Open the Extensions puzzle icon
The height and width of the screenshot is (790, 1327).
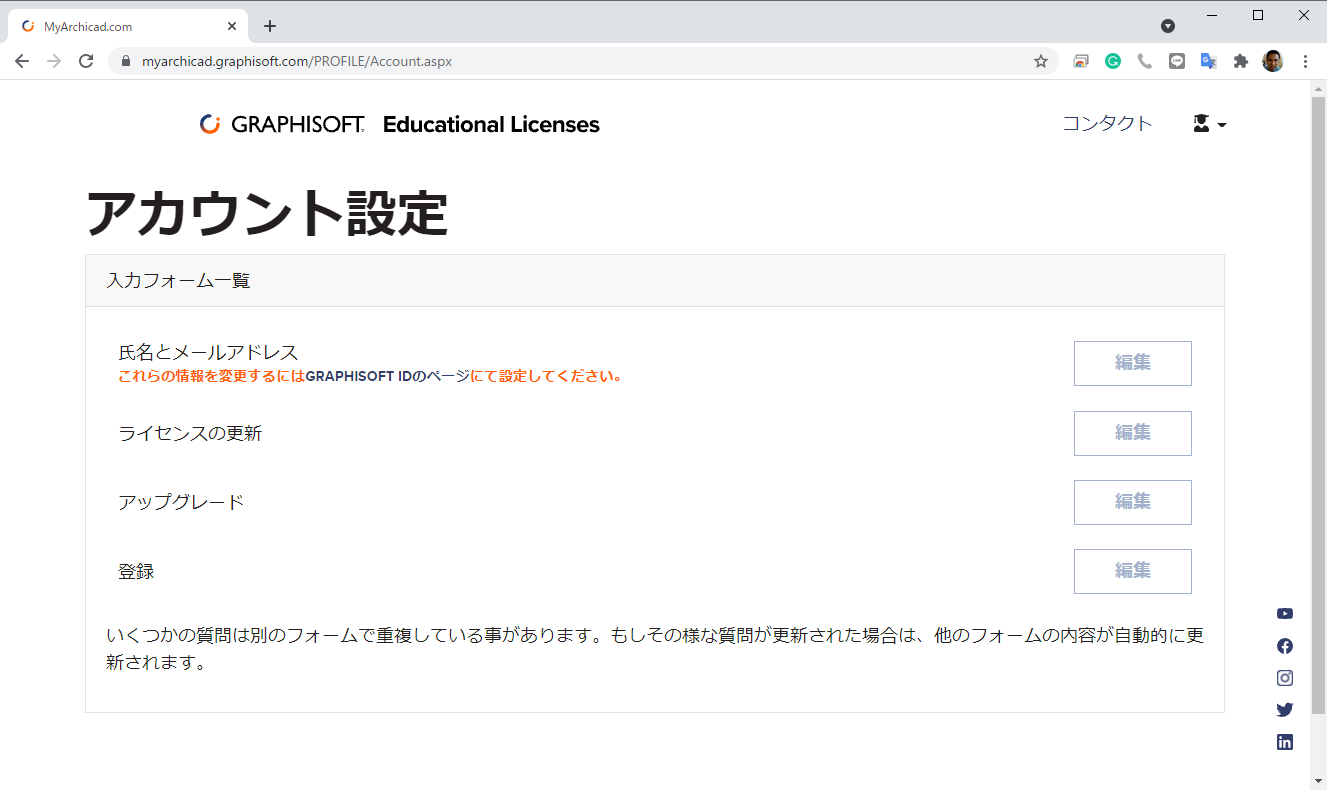1241,61
